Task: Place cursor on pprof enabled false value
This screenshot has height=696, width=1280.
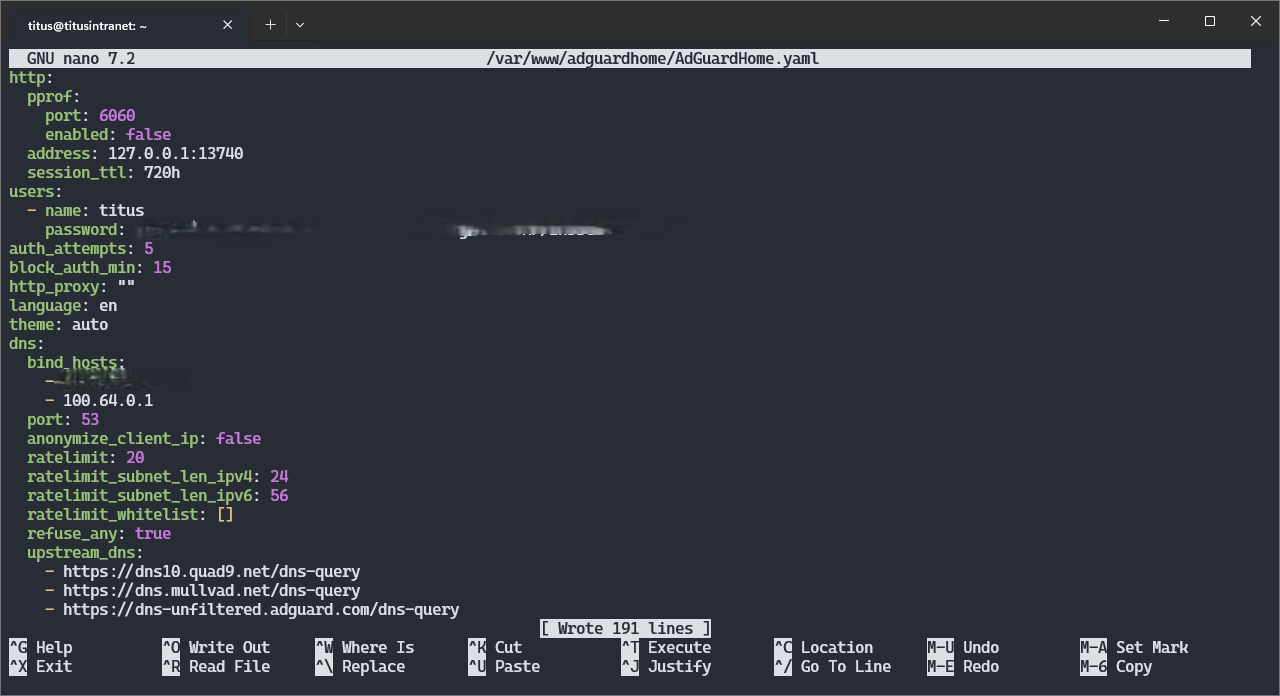Action: (x=148, y=134)
